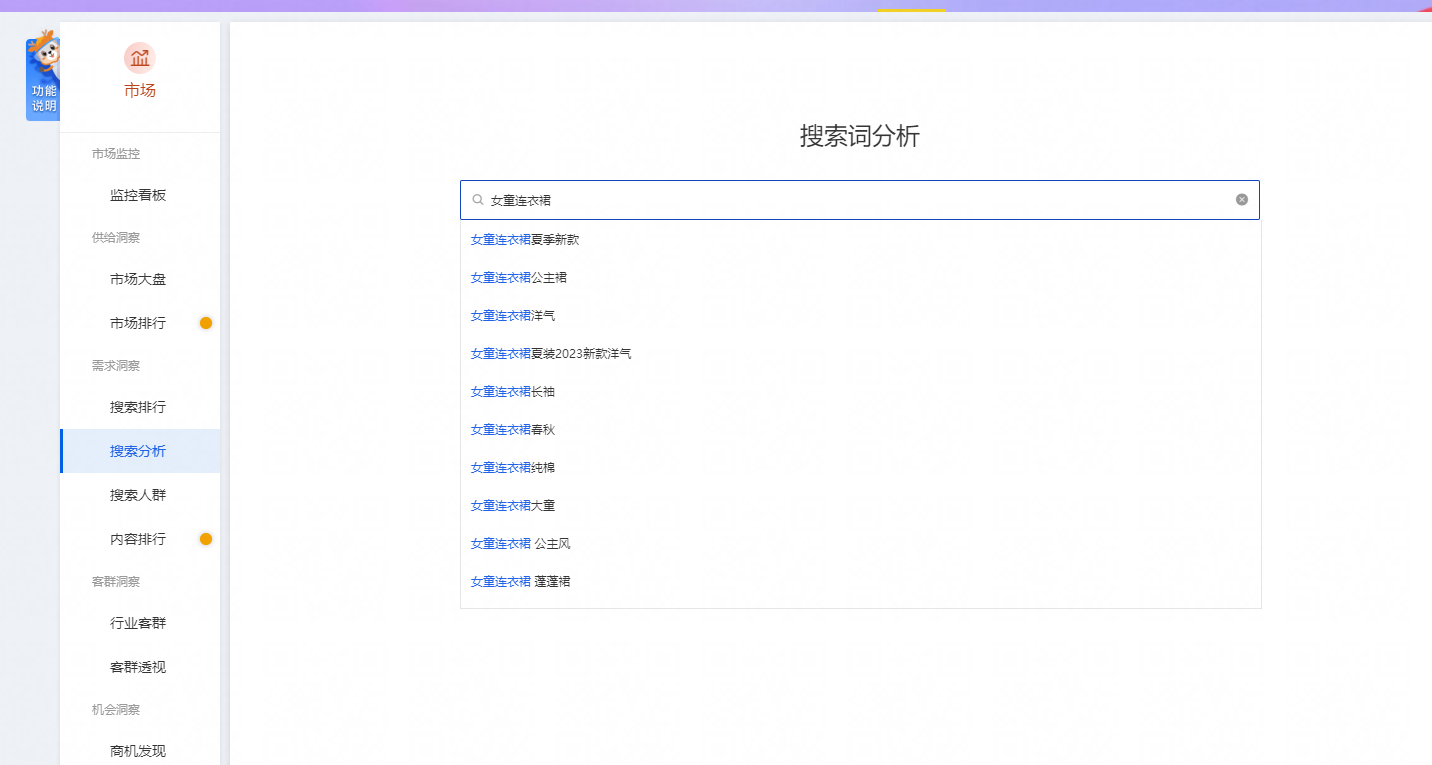Choose suggestion 女童连衣裙夏季新款
The image size is (1432, 765).
(525, 239)
